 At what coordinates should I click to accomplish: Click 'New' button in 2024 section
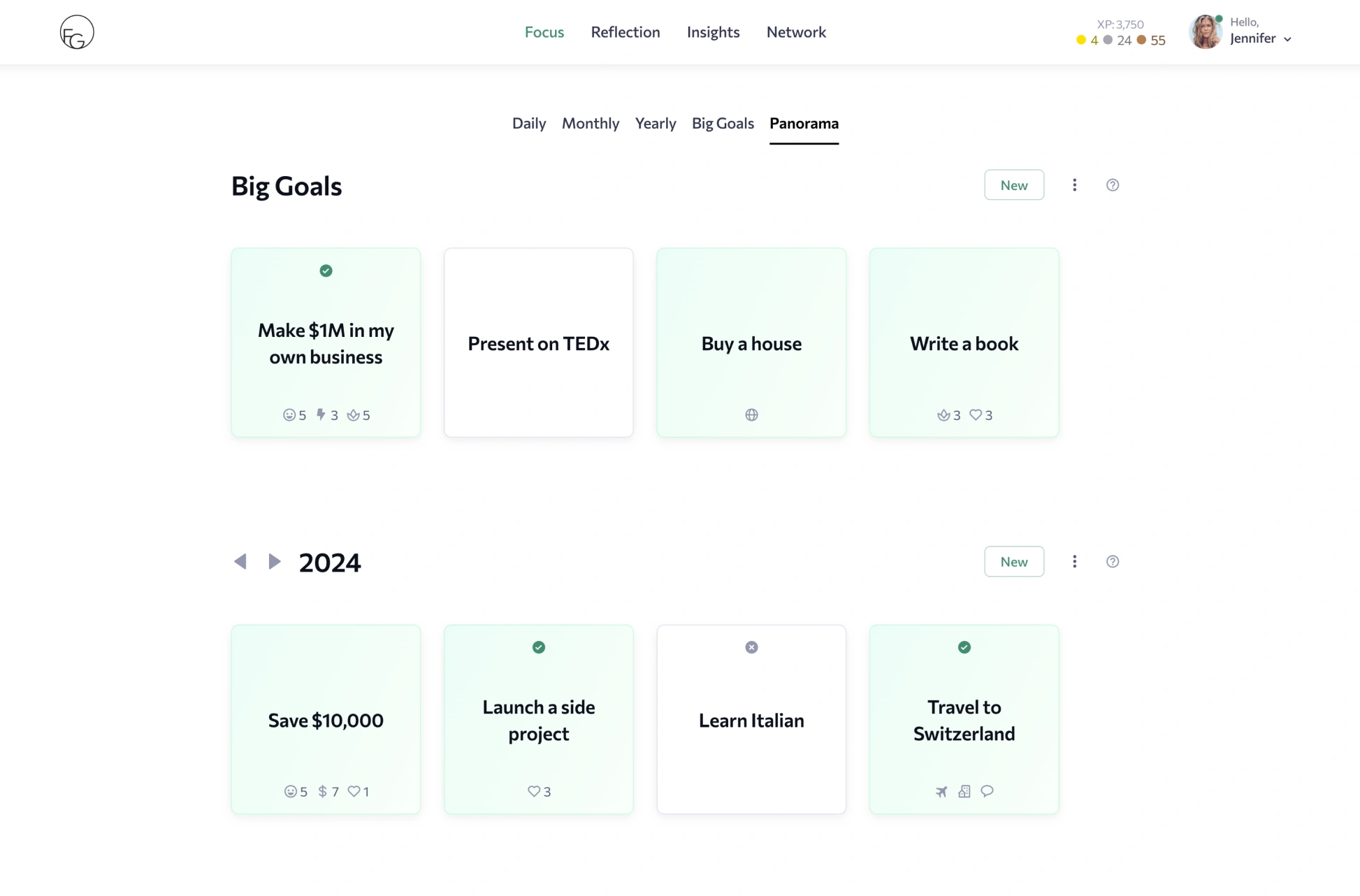[x=1013, y=561]
